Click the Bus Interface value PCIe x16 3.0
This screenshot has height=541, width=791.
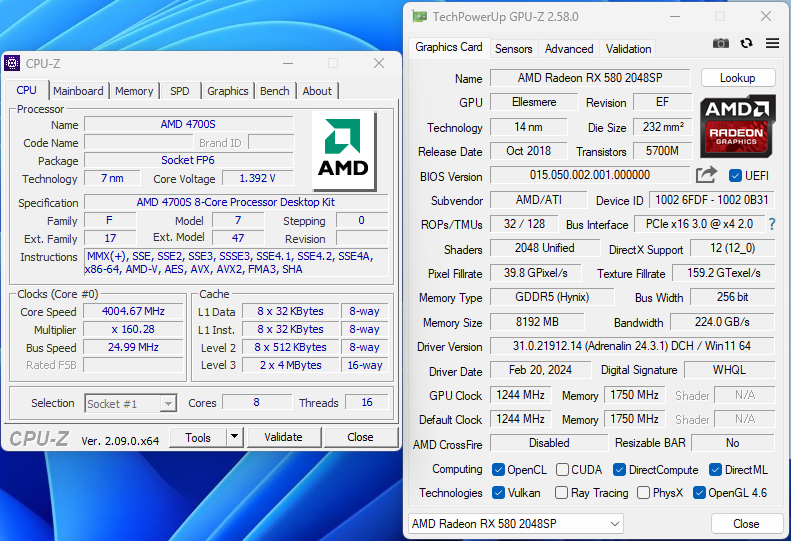[x=699, y=224]
